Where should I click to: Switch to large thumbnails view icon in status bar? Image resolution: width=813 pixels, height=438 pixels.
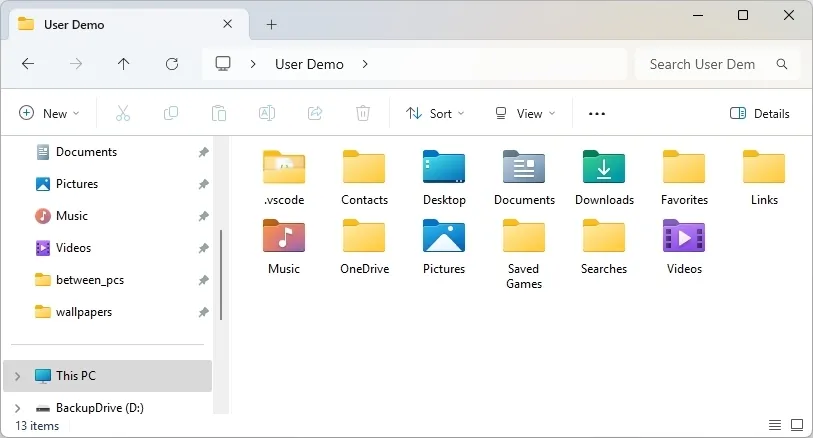[797, 426]
